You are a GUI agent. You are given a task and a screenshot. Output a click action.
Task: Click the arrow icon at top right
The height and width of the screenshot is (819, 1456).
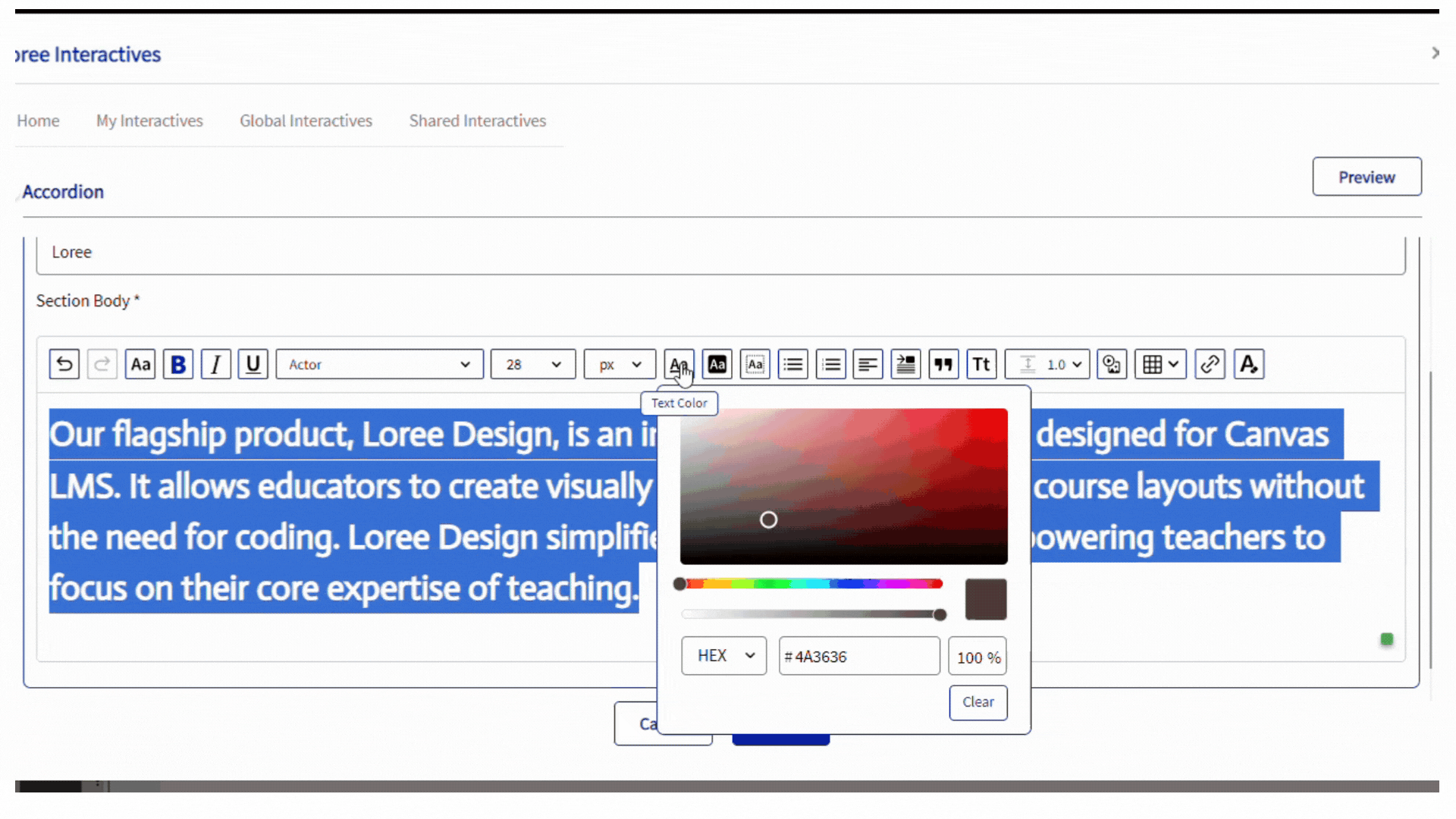[x=1435, y=52]
